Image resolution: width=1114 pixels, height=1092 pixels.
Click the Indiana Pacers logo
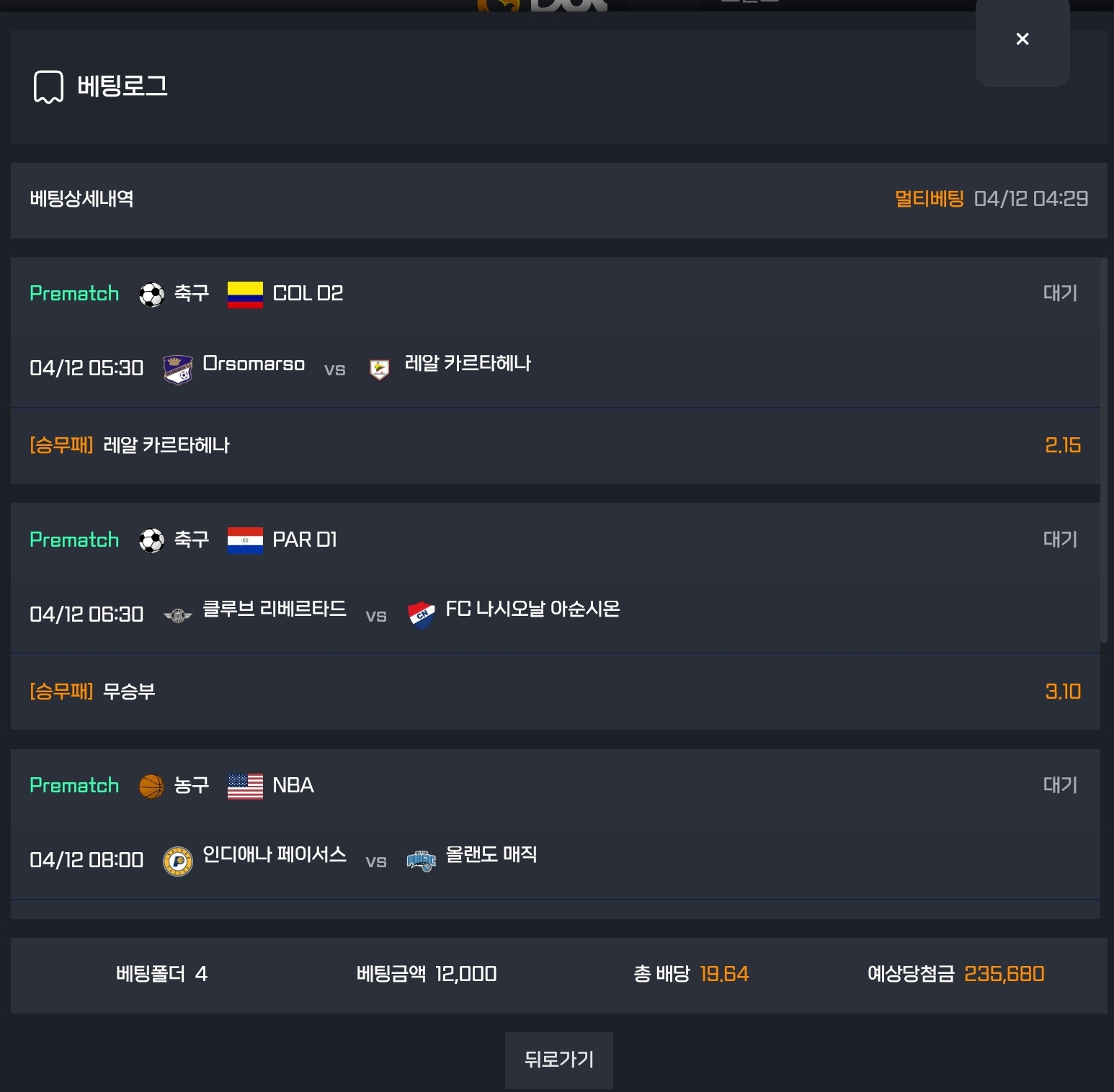[x=177, y=861]
